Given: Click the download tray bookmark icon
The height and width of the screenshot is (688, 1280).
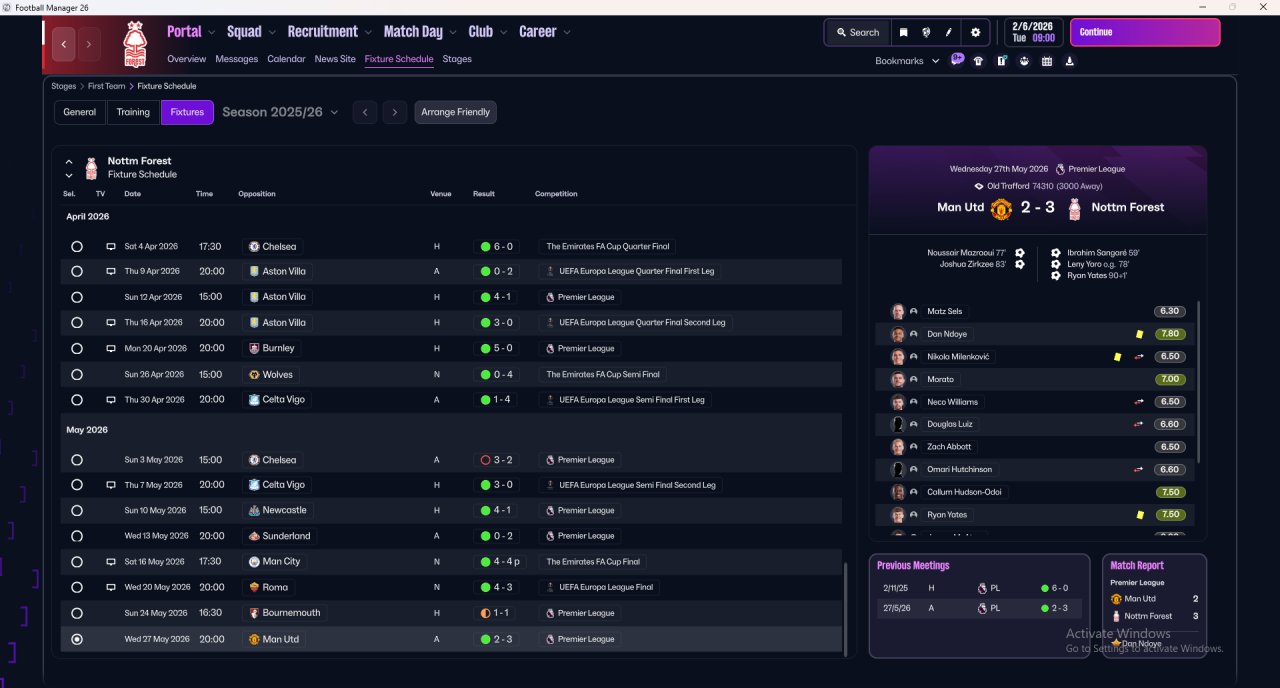Looking at the screenshot, I should point(1070,61).
